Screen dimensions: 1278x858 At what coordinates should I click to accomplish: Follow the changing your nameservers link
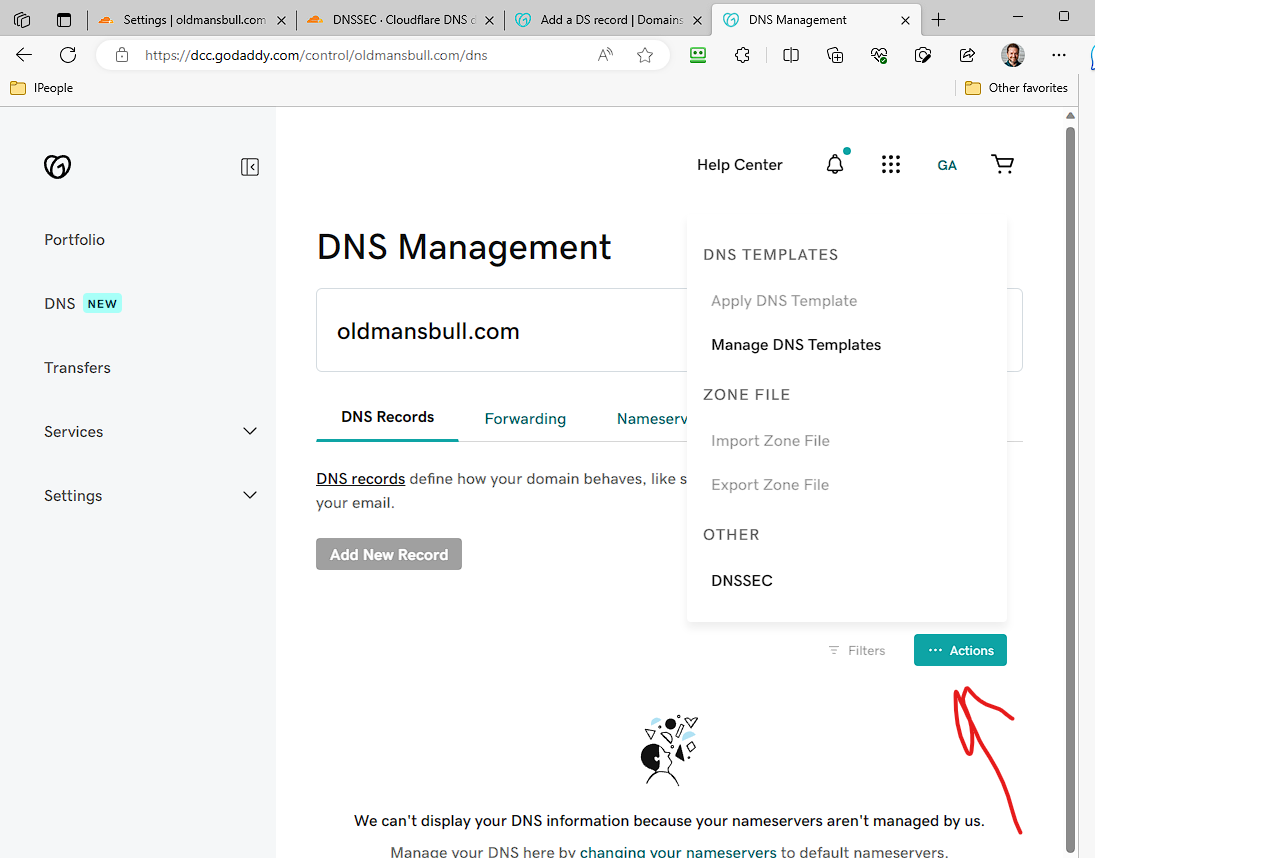pyautogui.click(x=678, y=852)
